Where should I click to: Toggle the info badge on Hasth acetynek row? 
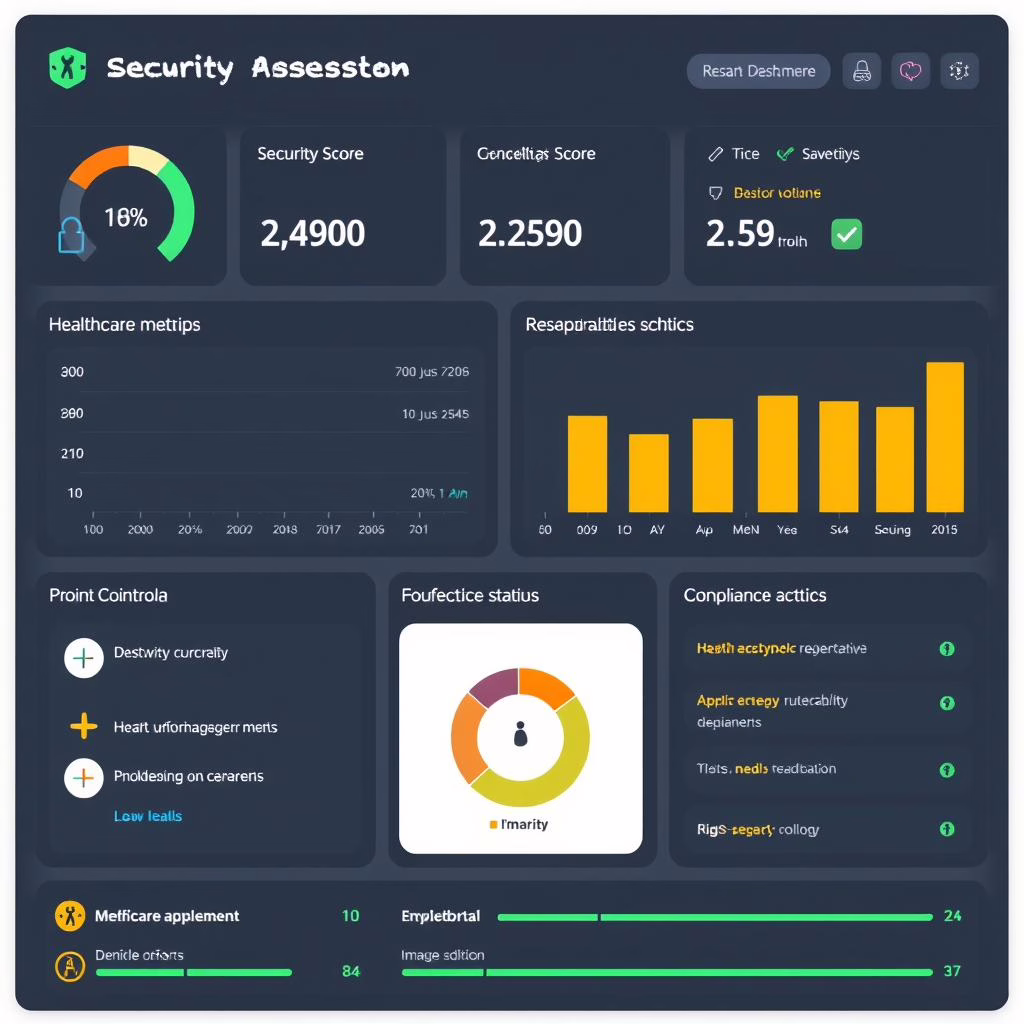[946, 648]
